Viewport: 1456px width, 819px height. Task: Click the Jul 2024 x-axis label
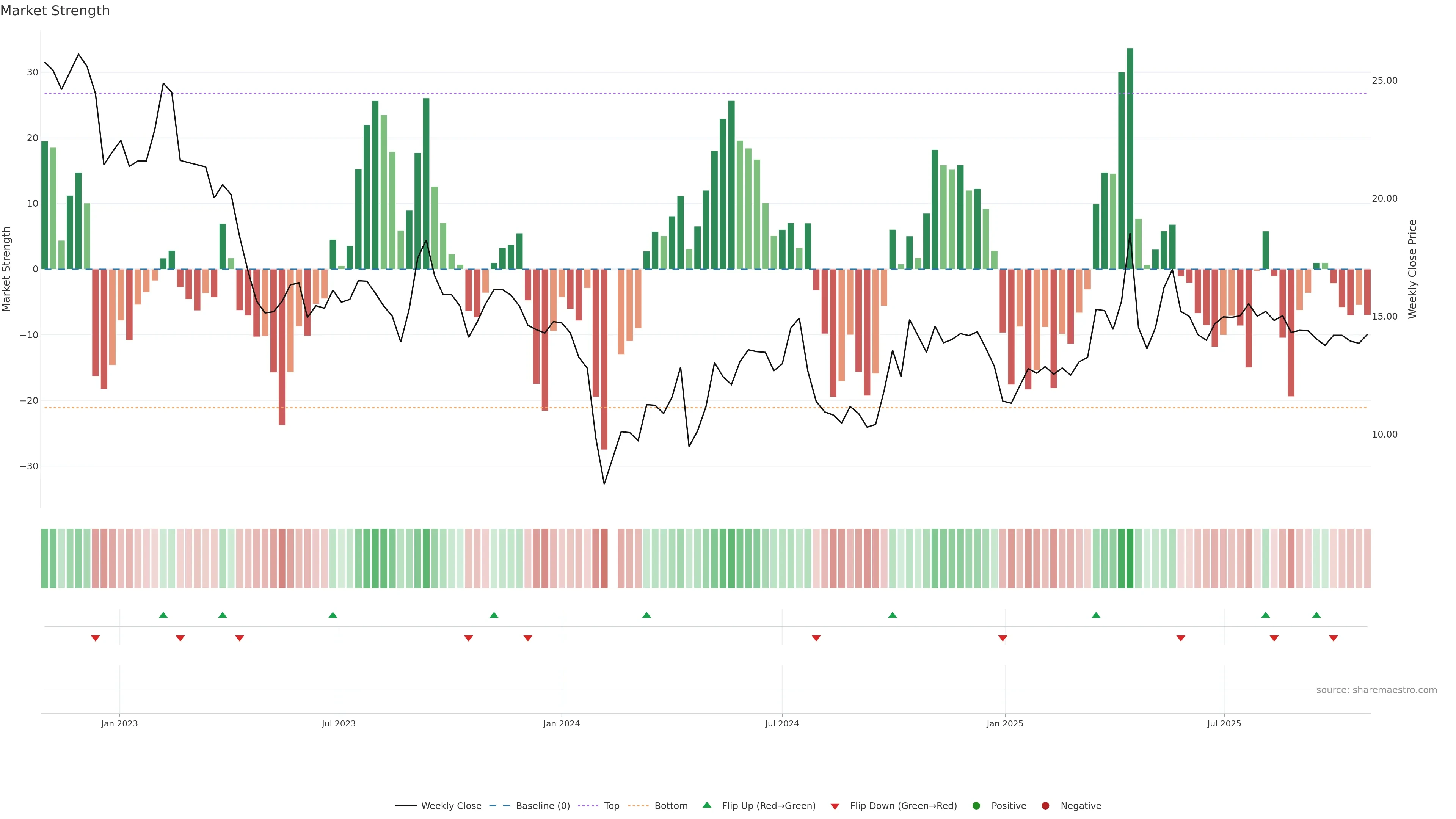[x=782, y=723]
